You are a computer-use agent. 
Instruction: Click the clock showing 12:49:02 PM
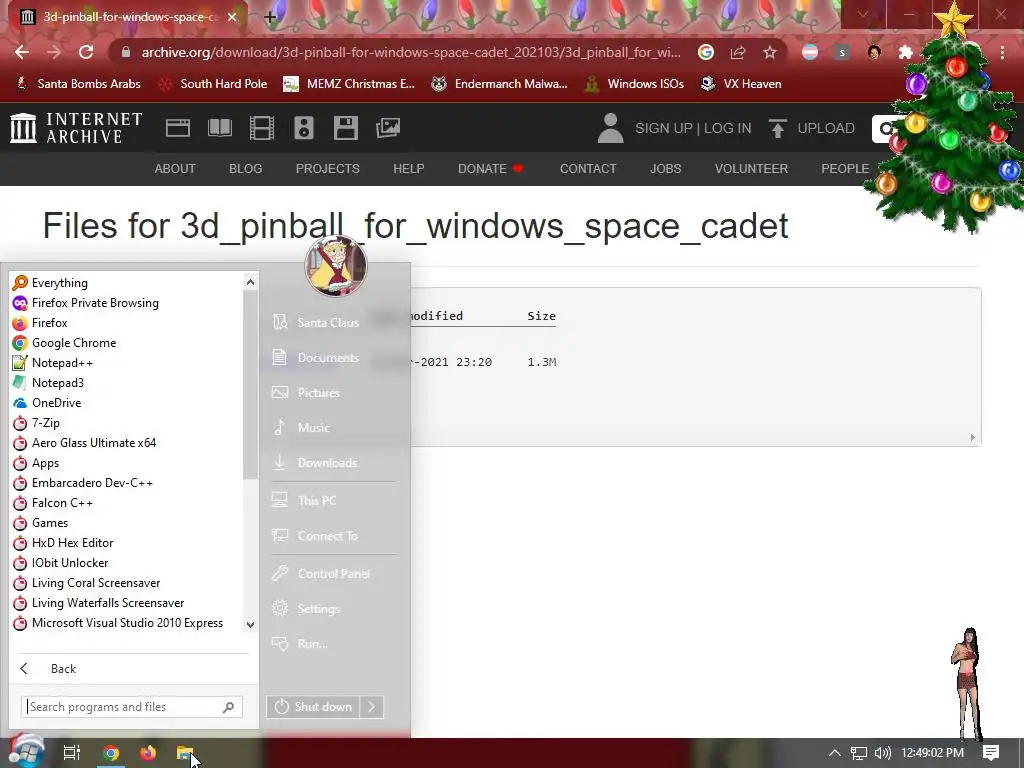click(x=933, y=753)
